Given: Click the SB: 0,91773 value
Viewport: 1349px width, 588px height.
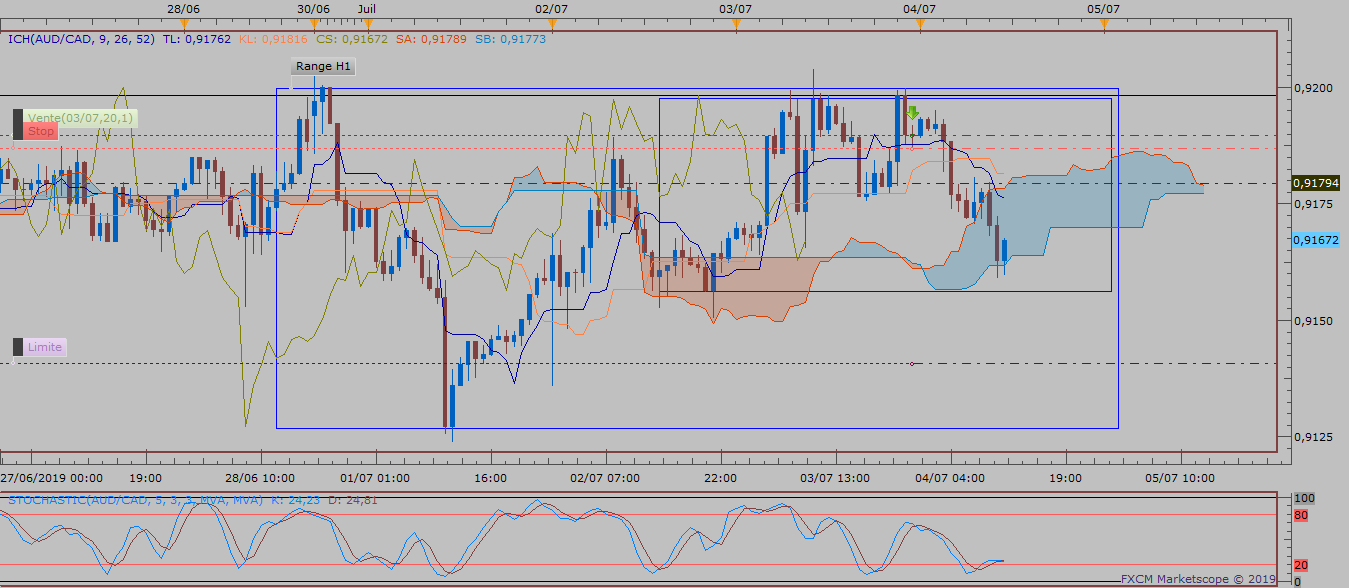Looking at the screenshot, I should pos(510,39).
